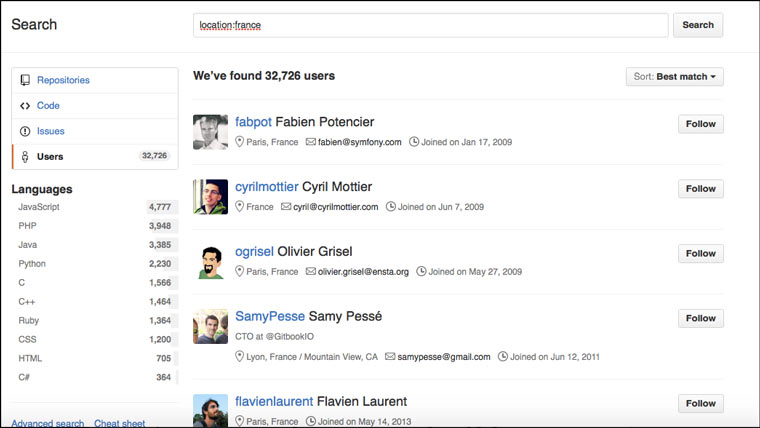Viewport: 760px width, 428px height.
Task: Filter results by JavaScript language
Action: (x=39, y=207)
